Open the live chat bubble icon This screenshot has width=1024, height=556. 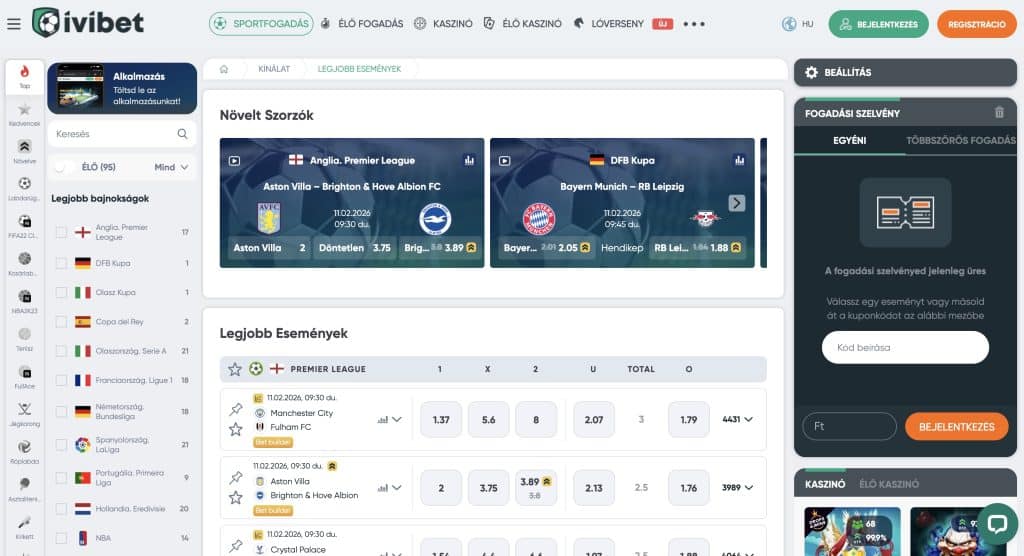coord(996,522)
